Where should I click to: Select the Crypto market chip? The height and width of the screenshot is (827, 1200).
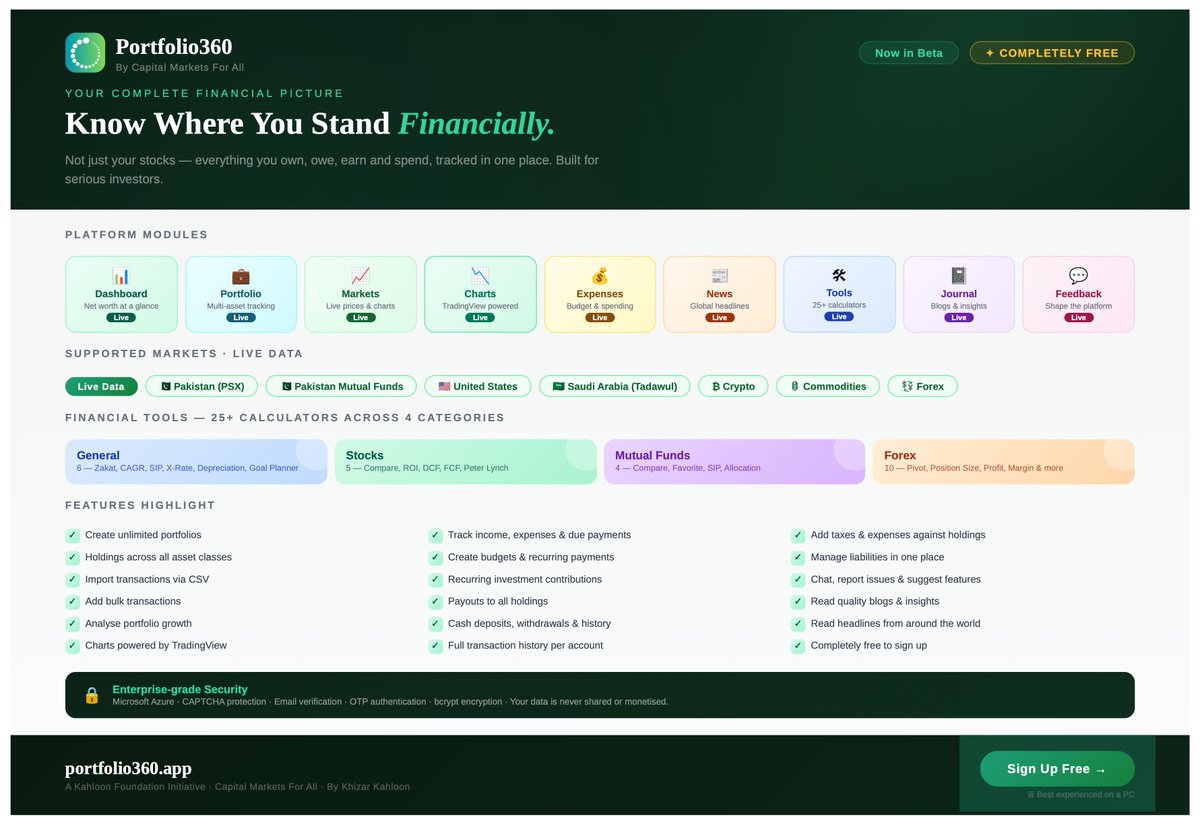(x=733, y=386)
